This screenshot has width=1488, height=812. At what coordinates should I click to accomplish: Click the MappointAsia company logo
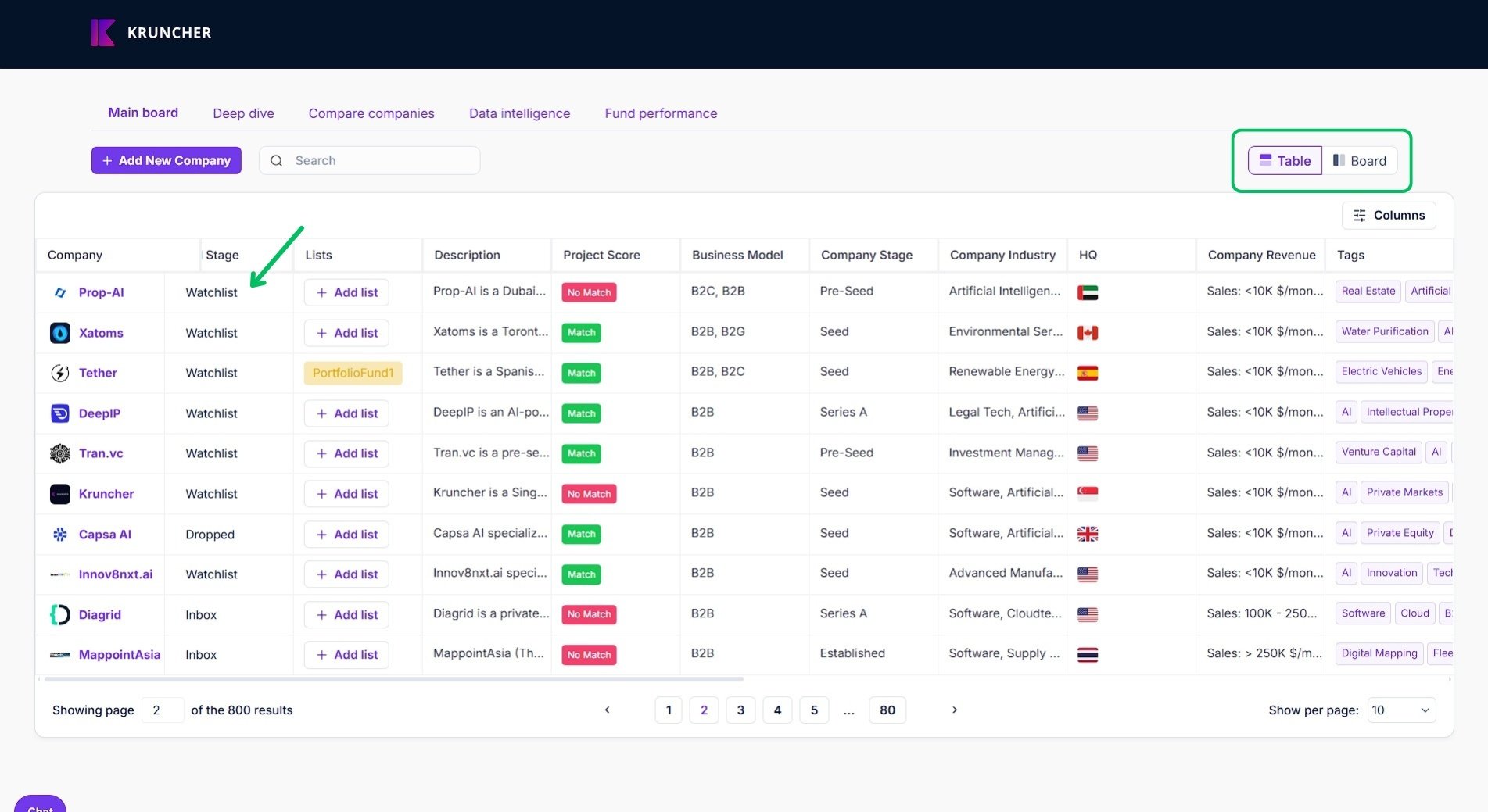pos(60,655)
